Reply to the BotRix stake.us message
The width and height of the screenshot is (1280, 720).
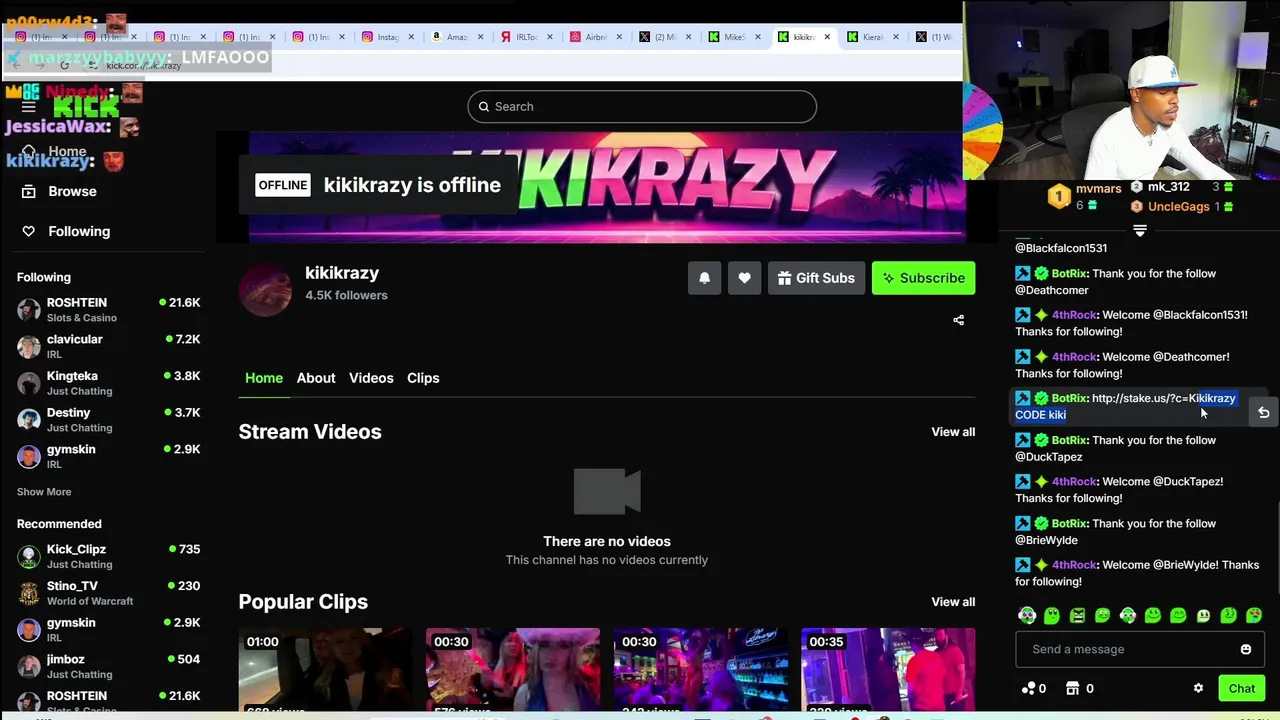(1263, 412)
